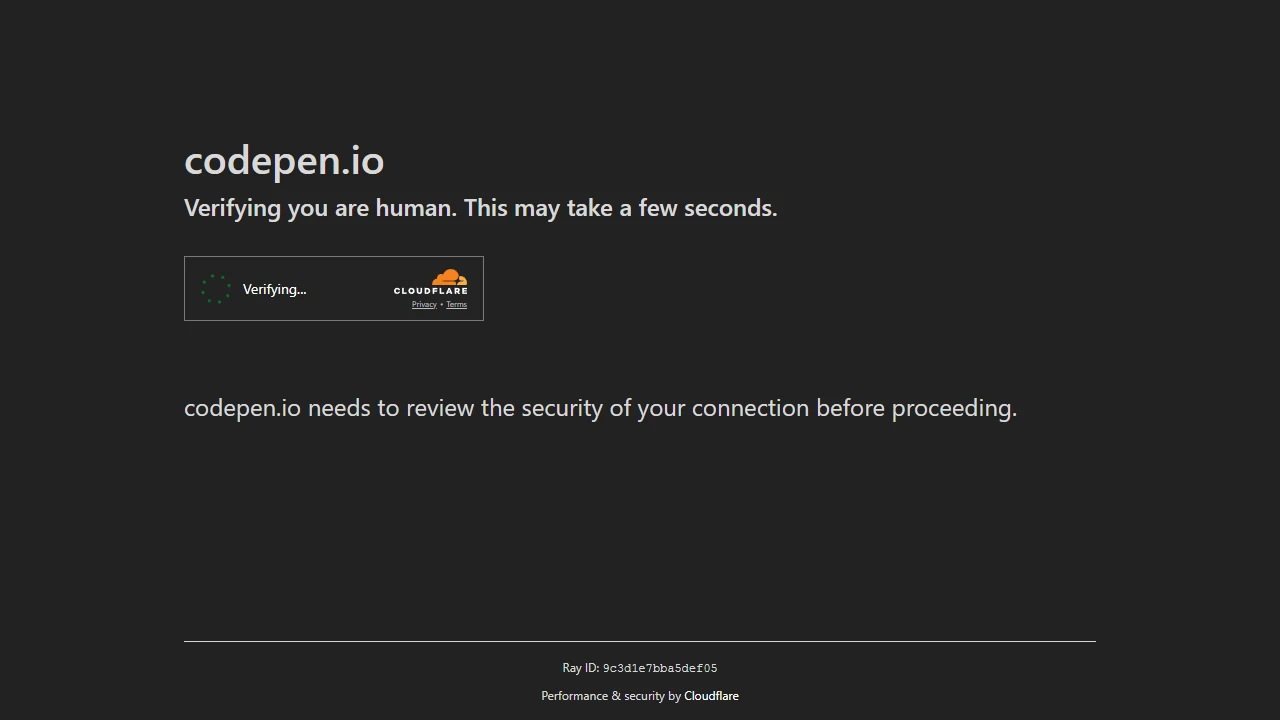1280x720 pixels.
Task: Click the separator dot between Privacy and Terms
Action: click(x=441, y=304)
